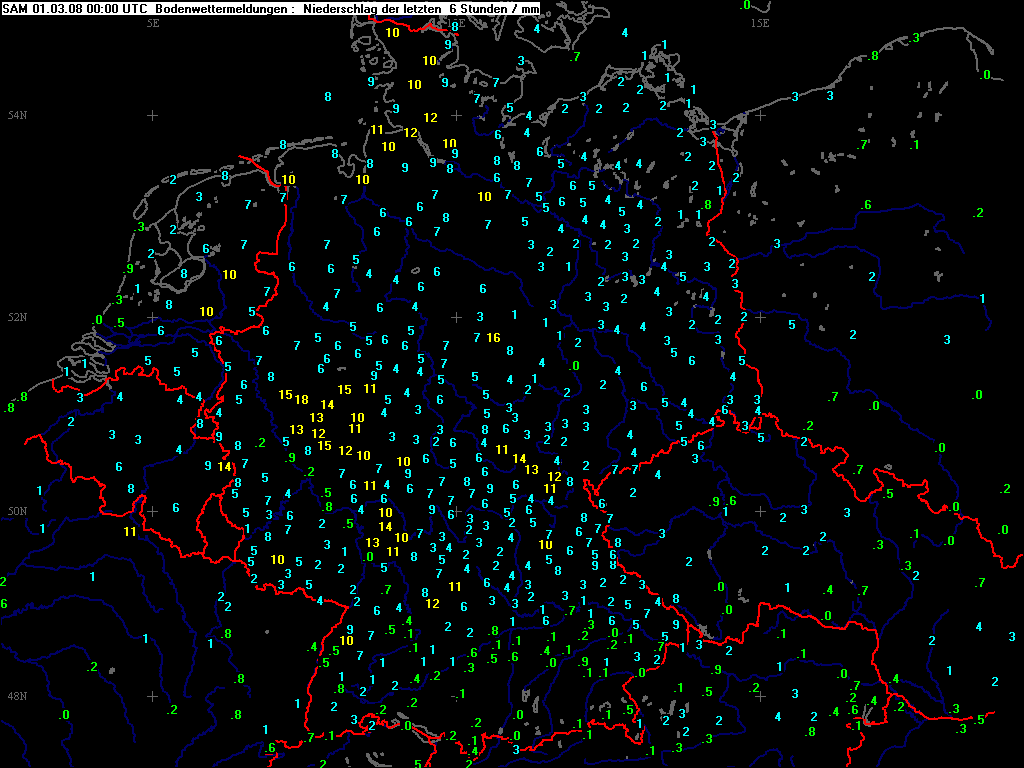Select grid cross marker at 48N 5E
The width and height of the screenshot is (1024, 768).
point(153,695)
